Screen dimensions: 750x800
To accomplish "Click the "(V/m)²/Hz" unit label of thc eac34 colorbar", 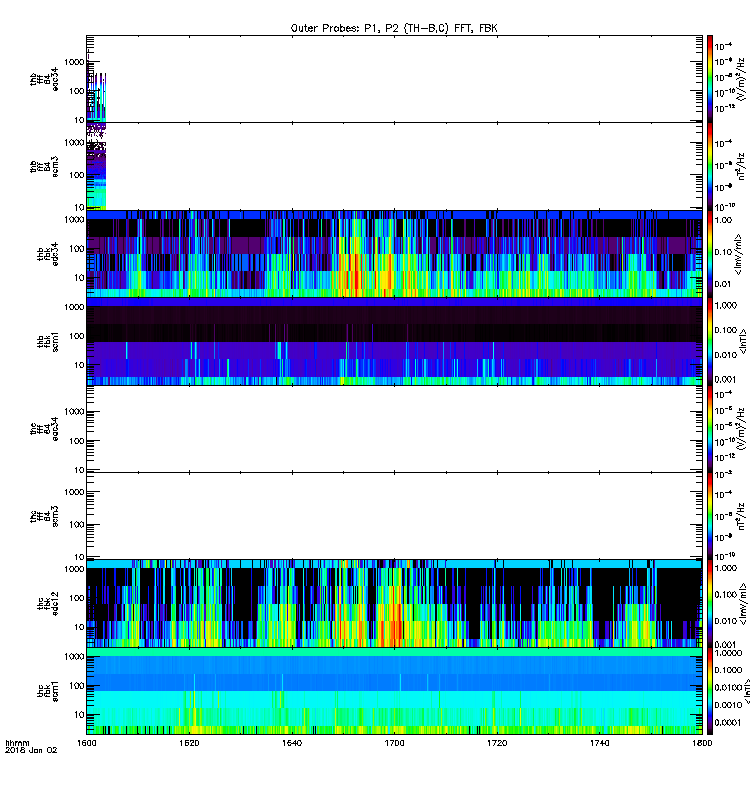I will [x=742, y=429].
